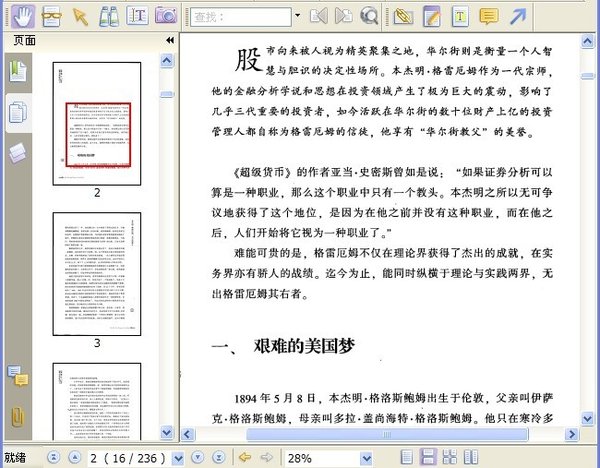Screen dimensions: 600x468
Task: Open the page number dropdown
Action: click(x=178, y=458)
